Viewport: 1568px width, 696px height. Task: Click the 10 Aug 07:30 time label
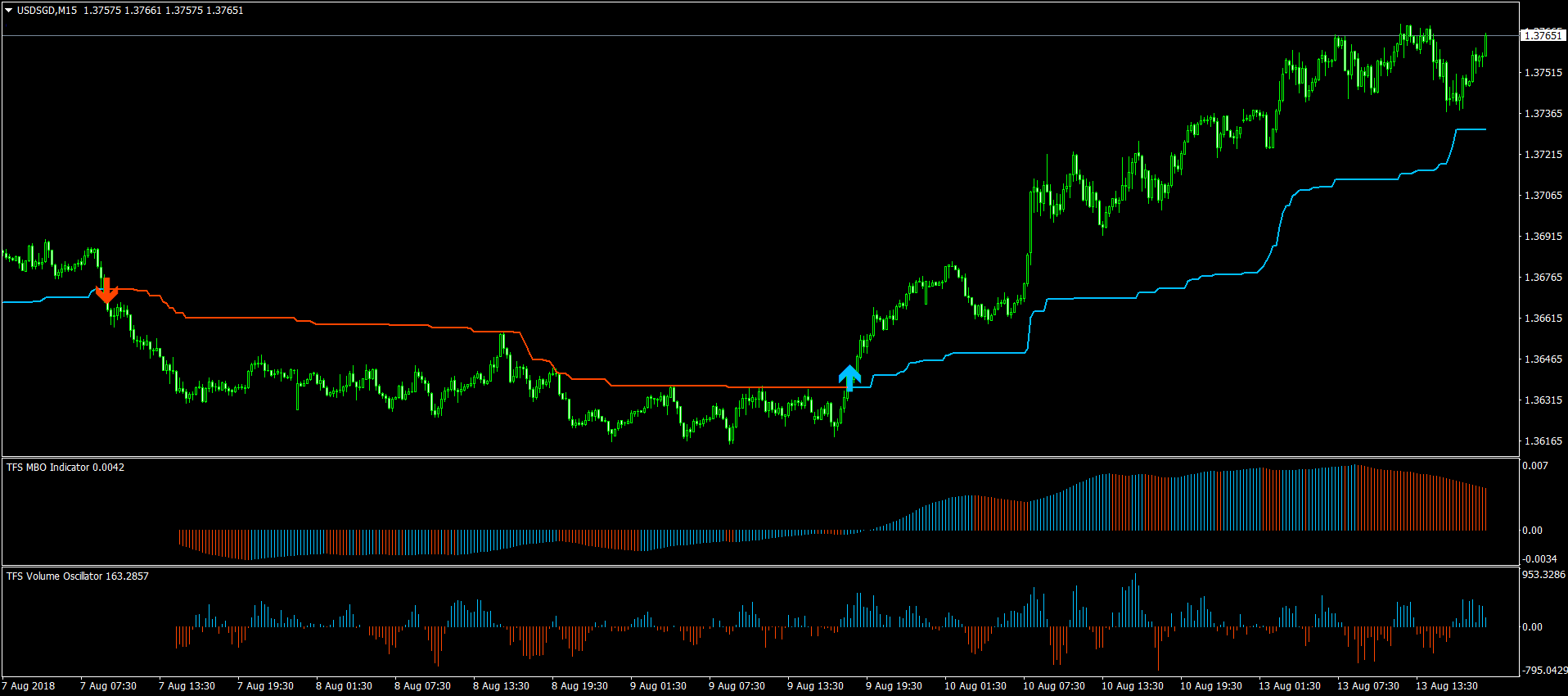click(1053, 686)
